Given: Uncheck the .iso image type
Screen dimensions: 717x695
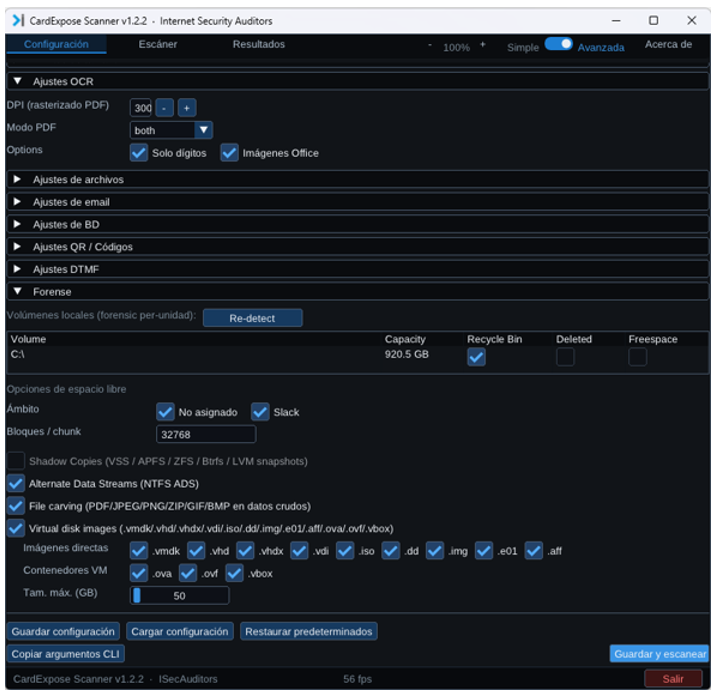Looking at the screenshot, I should (345, 551).
